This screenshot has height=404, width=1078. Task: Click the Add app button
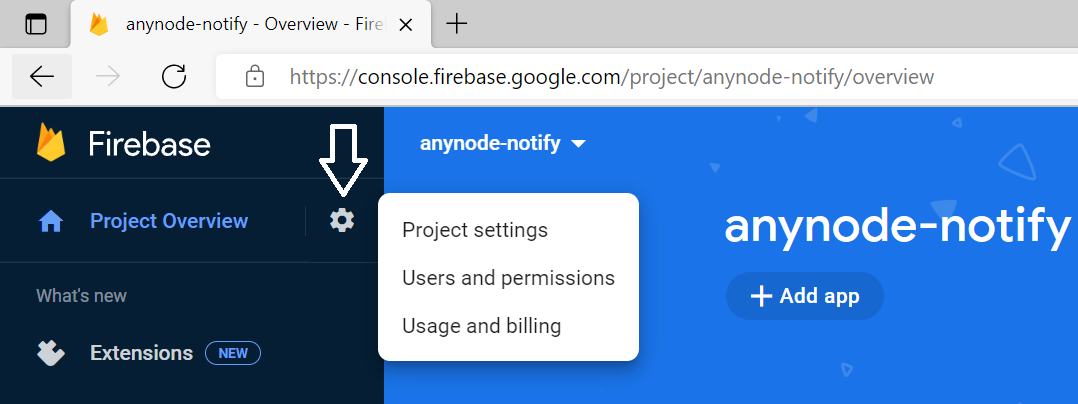(805, 296)
